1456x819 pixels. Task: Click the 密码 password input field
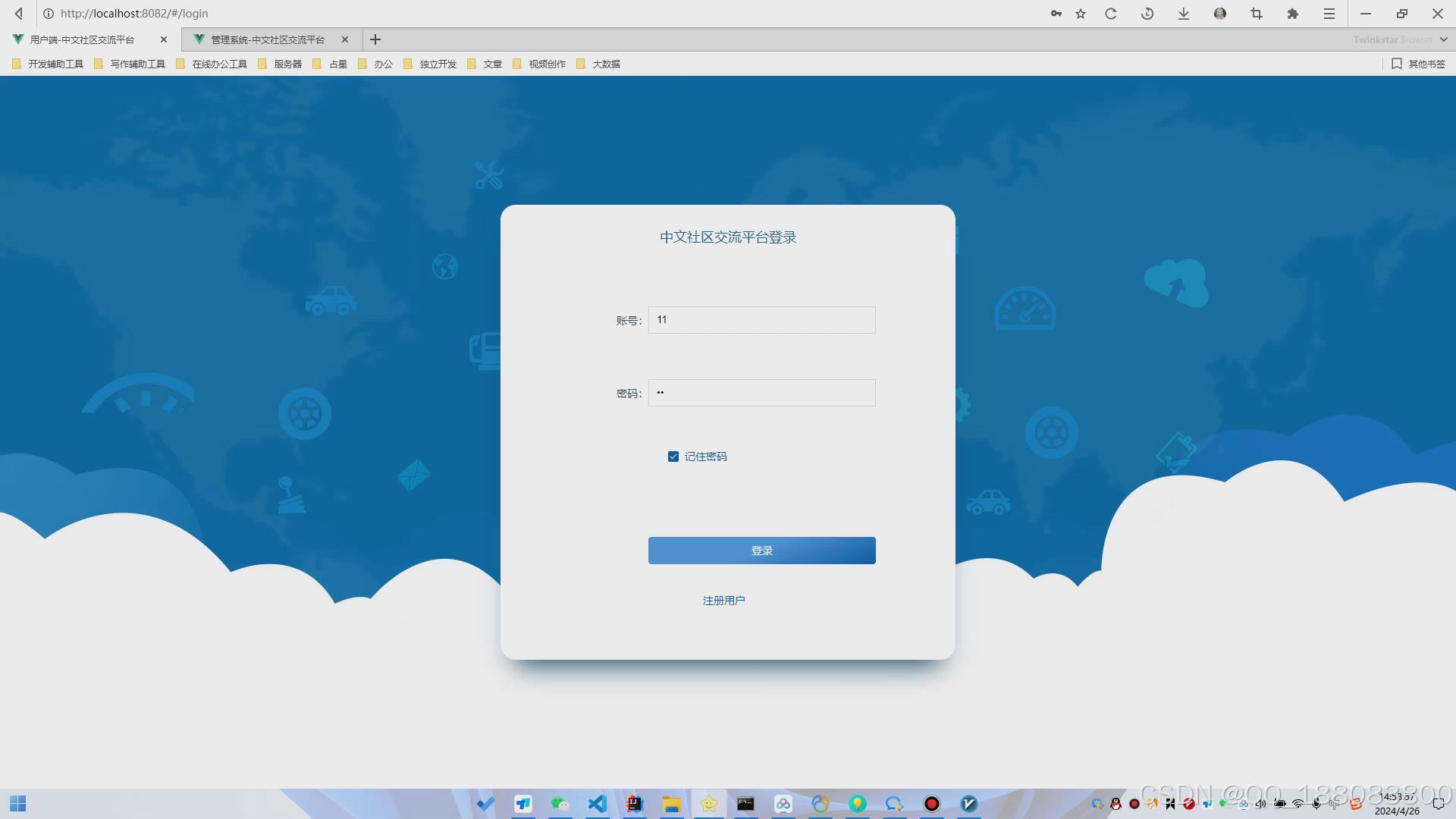[761, 393]
